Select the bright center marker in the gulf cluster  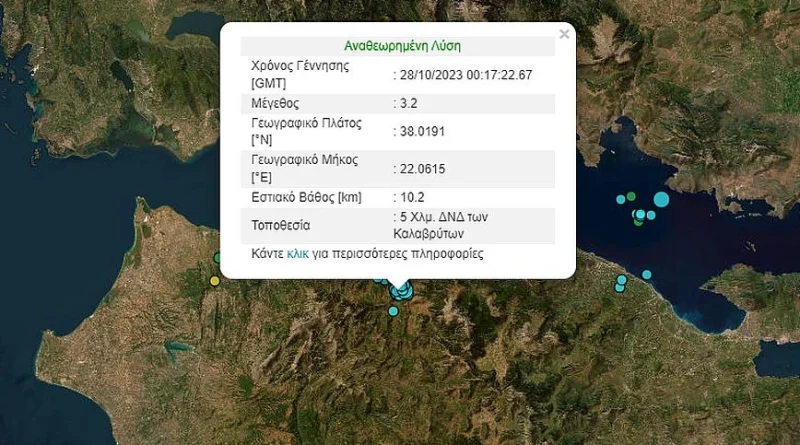pos(640,214)
